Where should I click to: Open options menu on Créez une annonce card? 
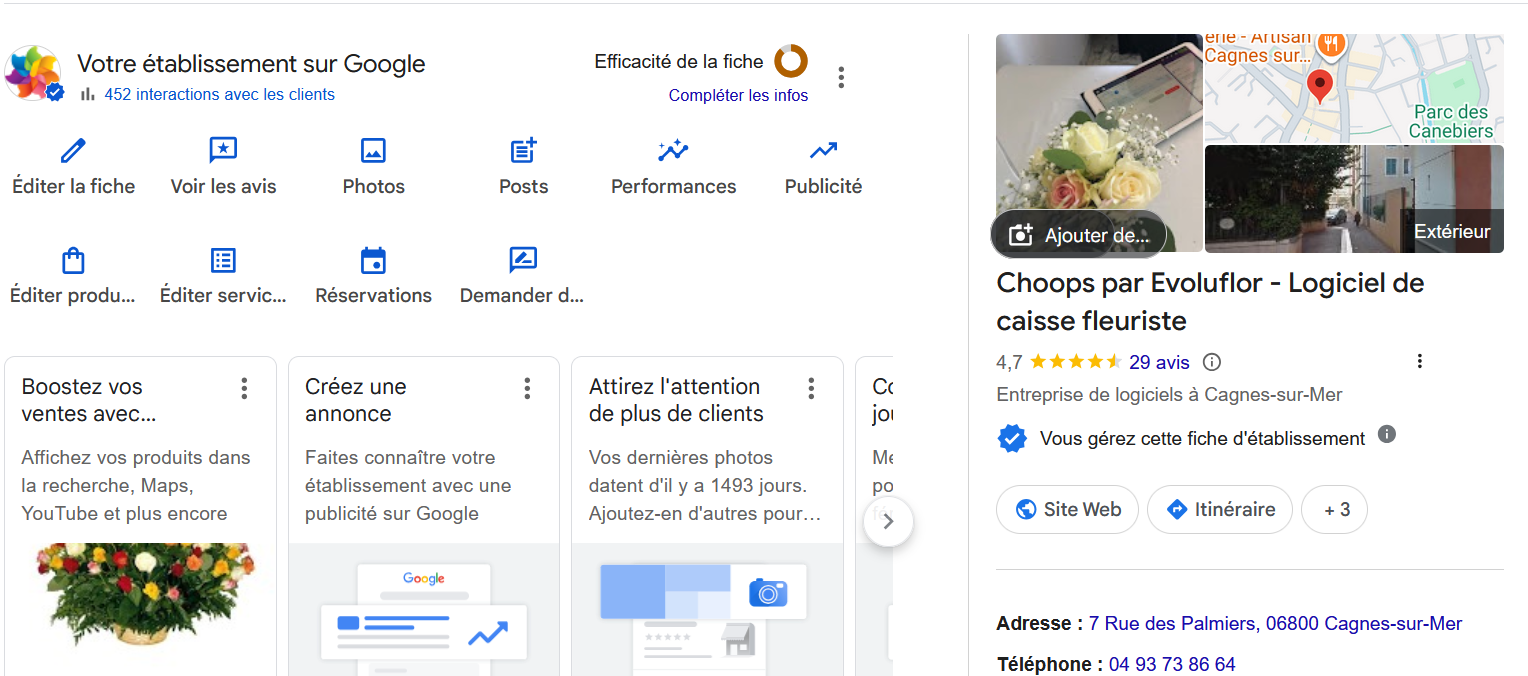527,388
